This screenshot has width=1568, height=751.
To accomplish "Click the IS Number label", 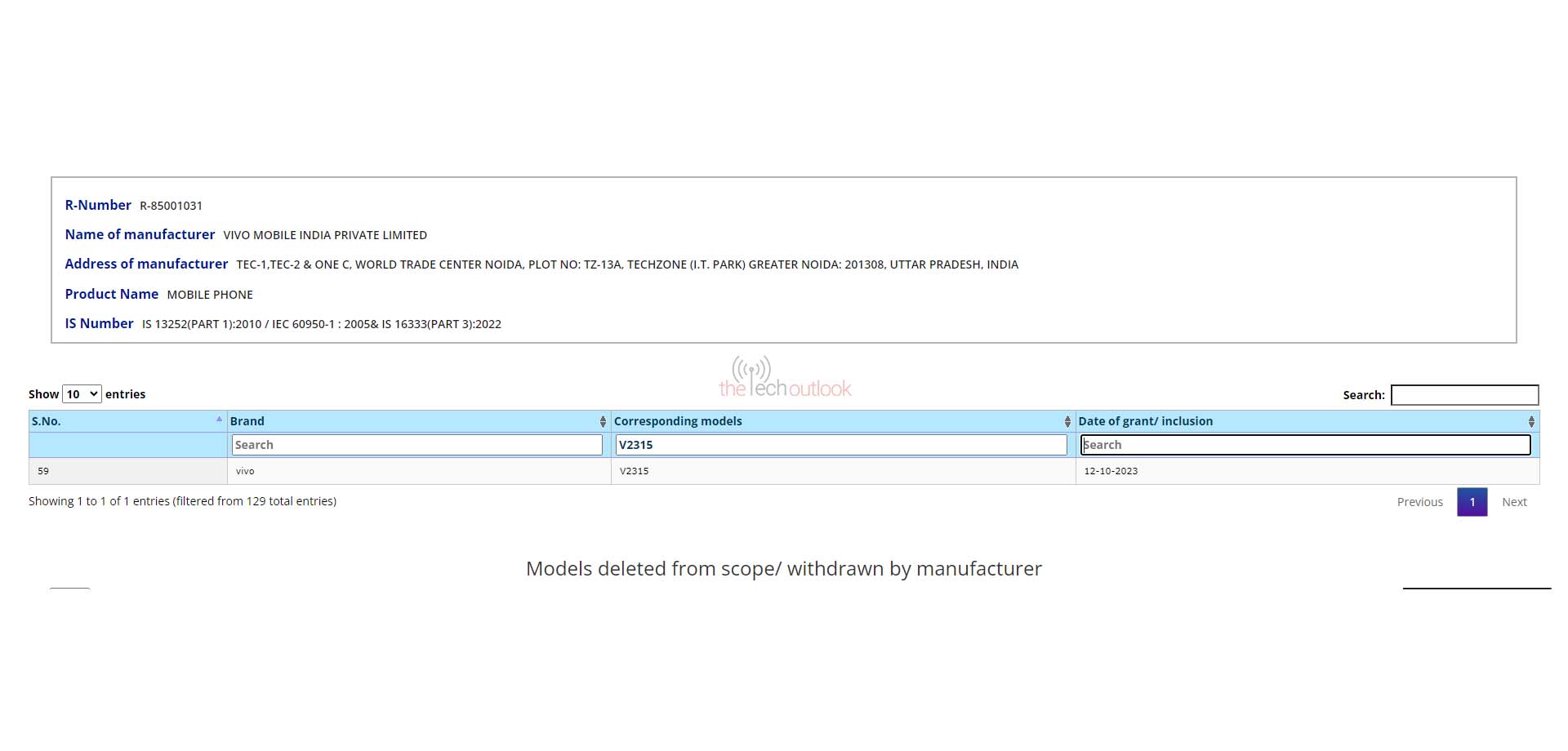I will coord(99,323).
